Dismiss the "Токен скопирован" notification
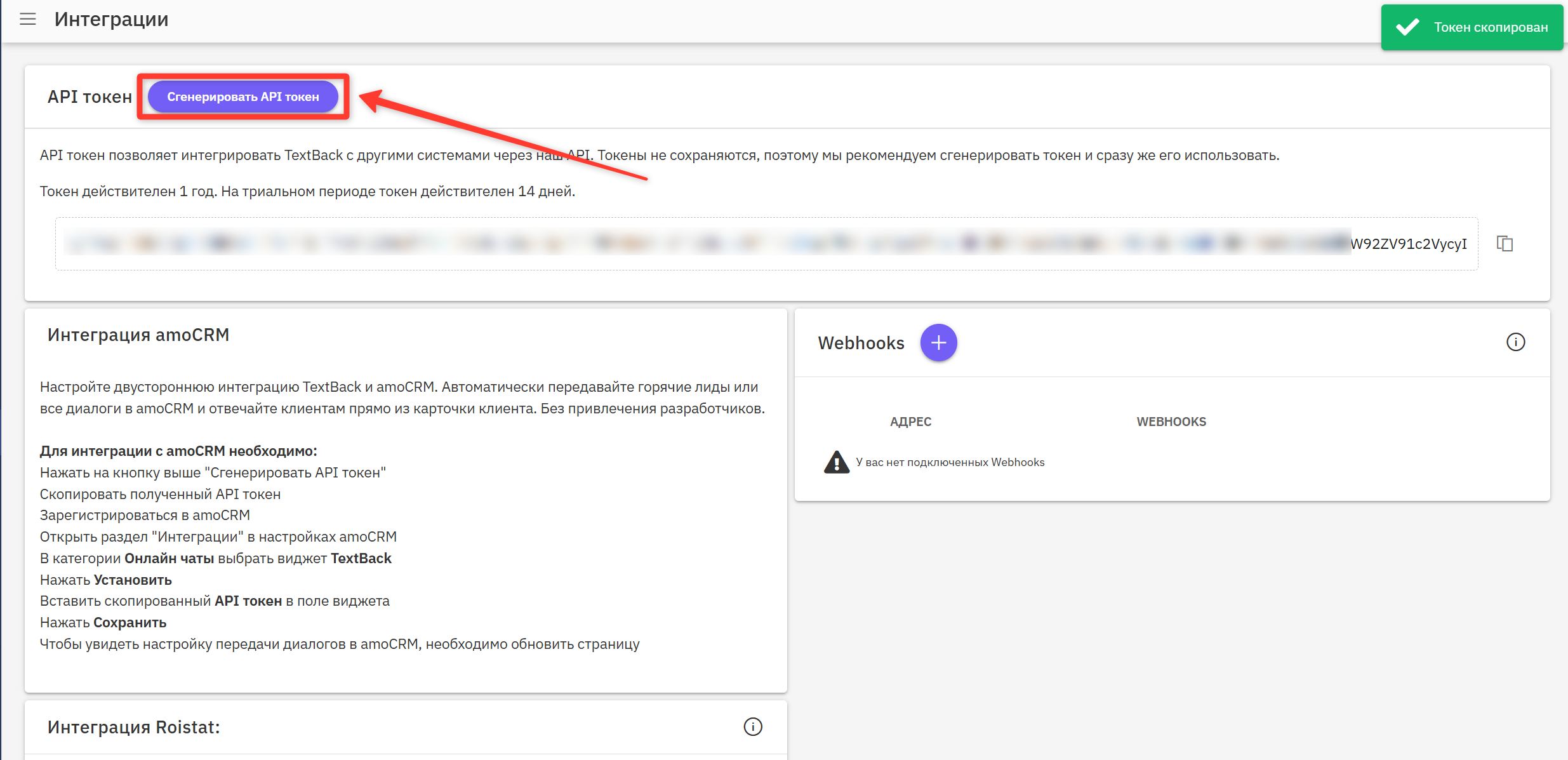Viewport: 1568px width, 760px height. pyautogui.click(x=1490, y=27)
